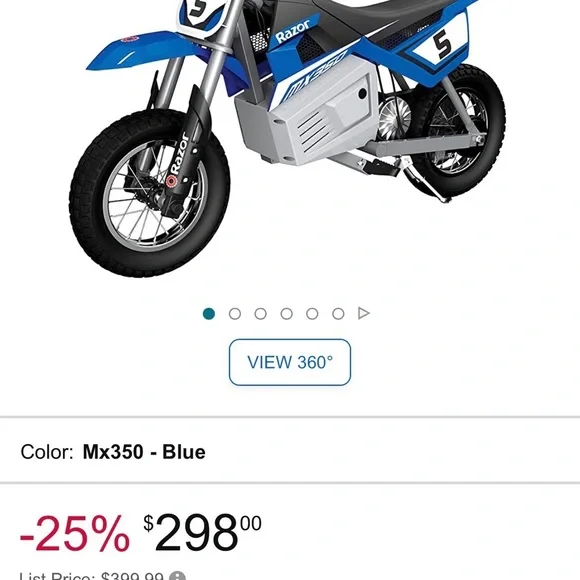The width and height of the screenshot is (580, 580).
Task: Click the Mx350 - Blue color name
Action: [144, 452]
